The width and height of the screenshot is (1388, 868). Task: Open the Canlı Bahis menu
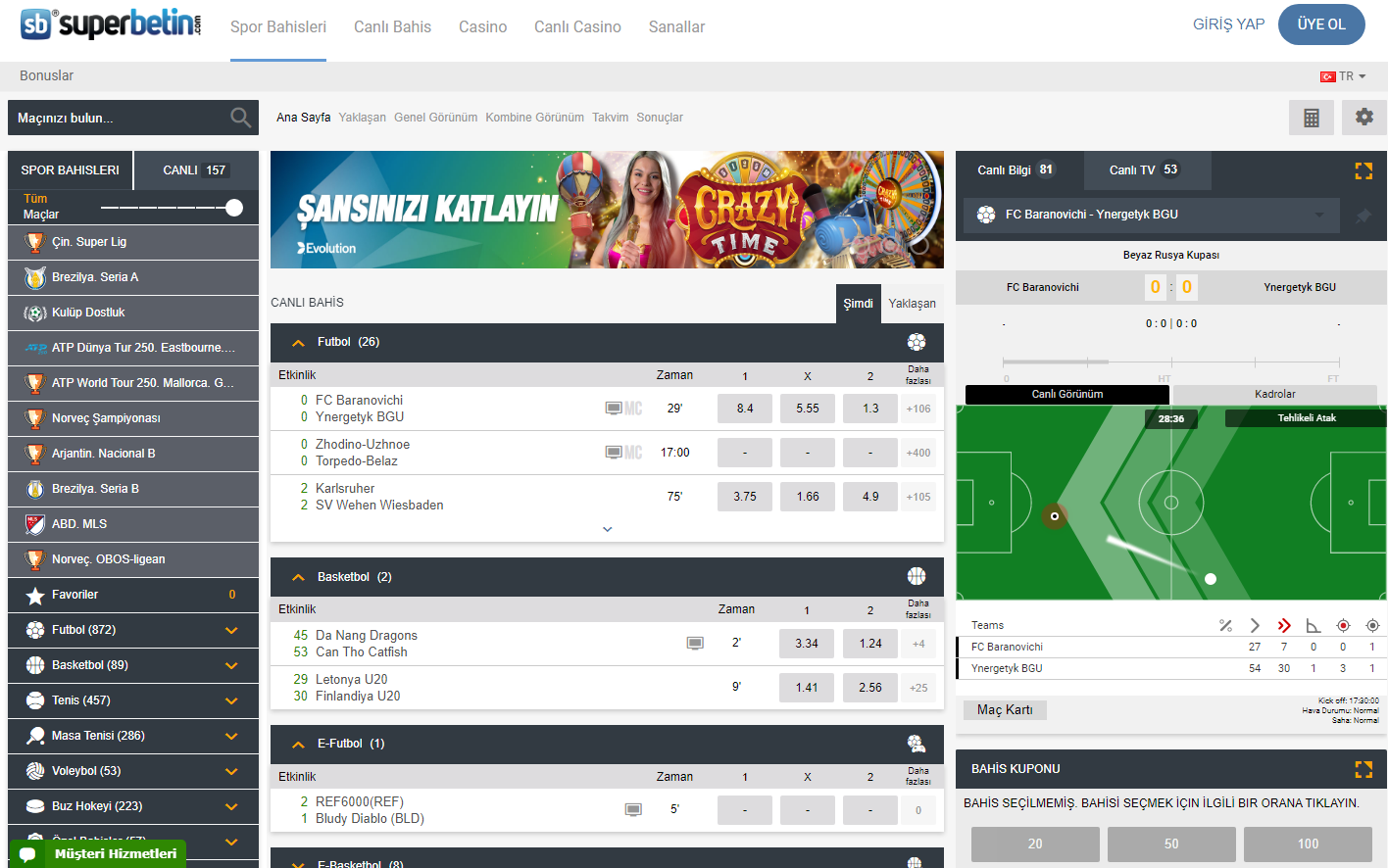392,27
